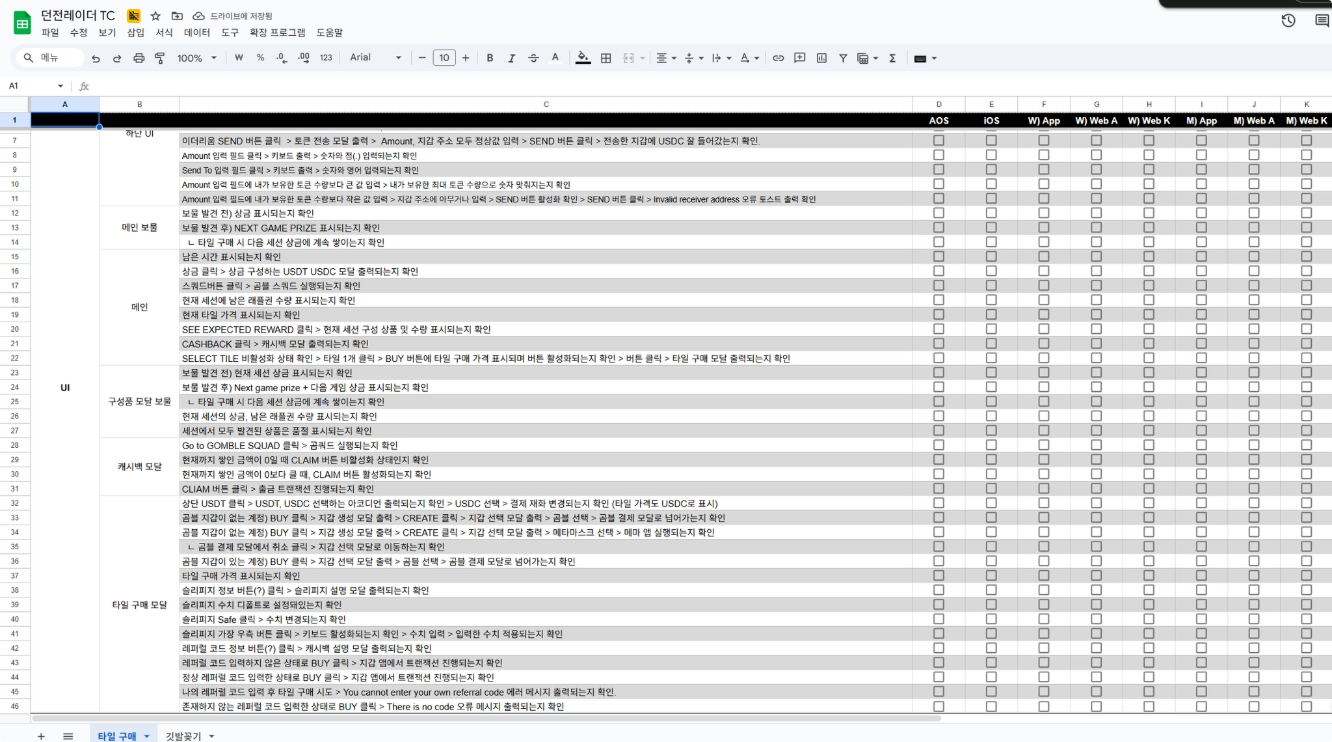
Task: Increase font size with plus button
Action: coord(465,58)
